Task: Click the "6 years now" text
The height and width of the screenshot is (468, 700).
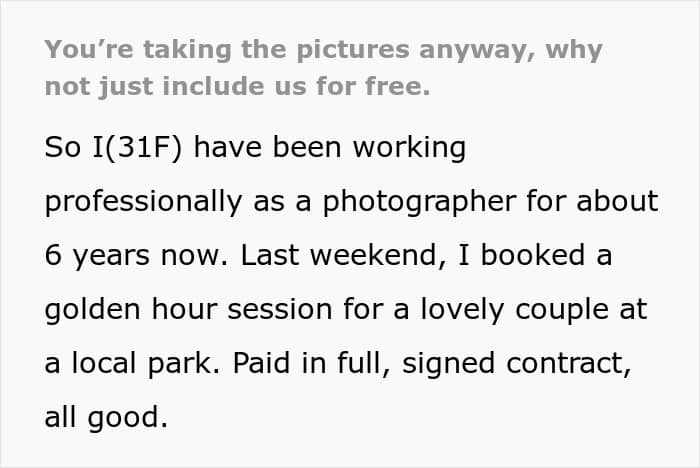Action: pos(133,256)
